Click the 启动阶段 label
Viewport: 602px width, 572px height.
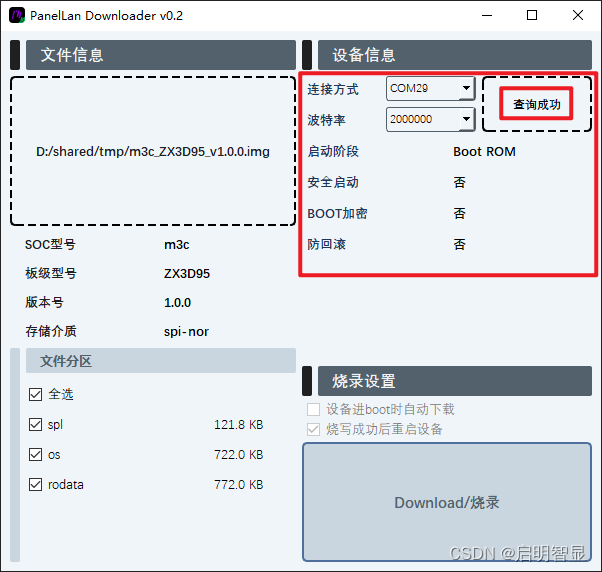333,151
